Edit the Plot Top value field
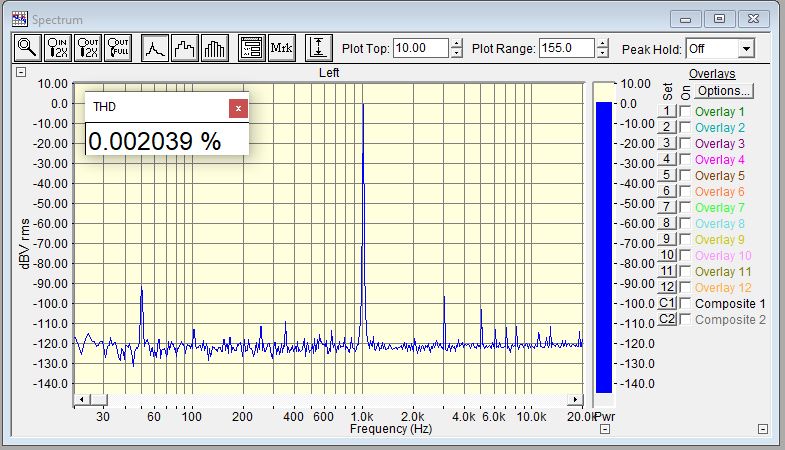This screenshot has width=785, height=450. click(x=421, y=49)
